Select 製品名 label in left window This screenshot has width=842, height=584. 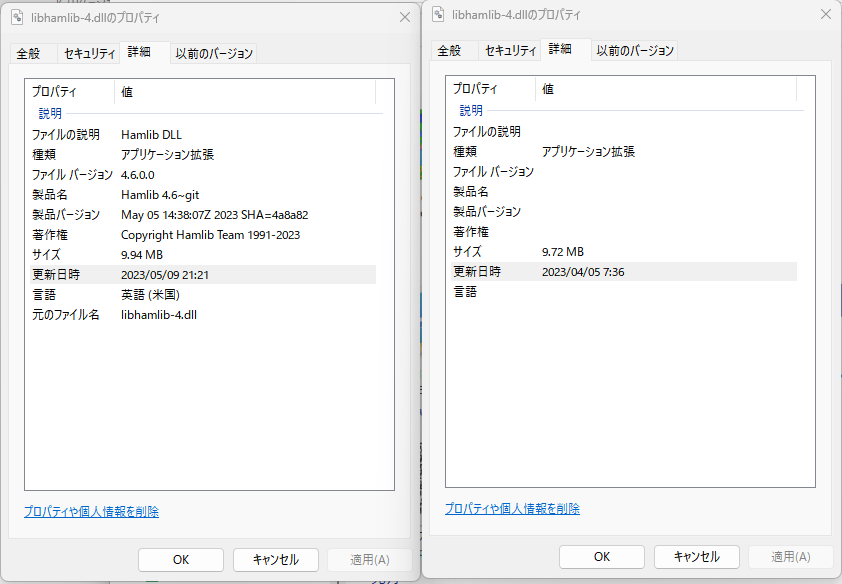[49, 195]
